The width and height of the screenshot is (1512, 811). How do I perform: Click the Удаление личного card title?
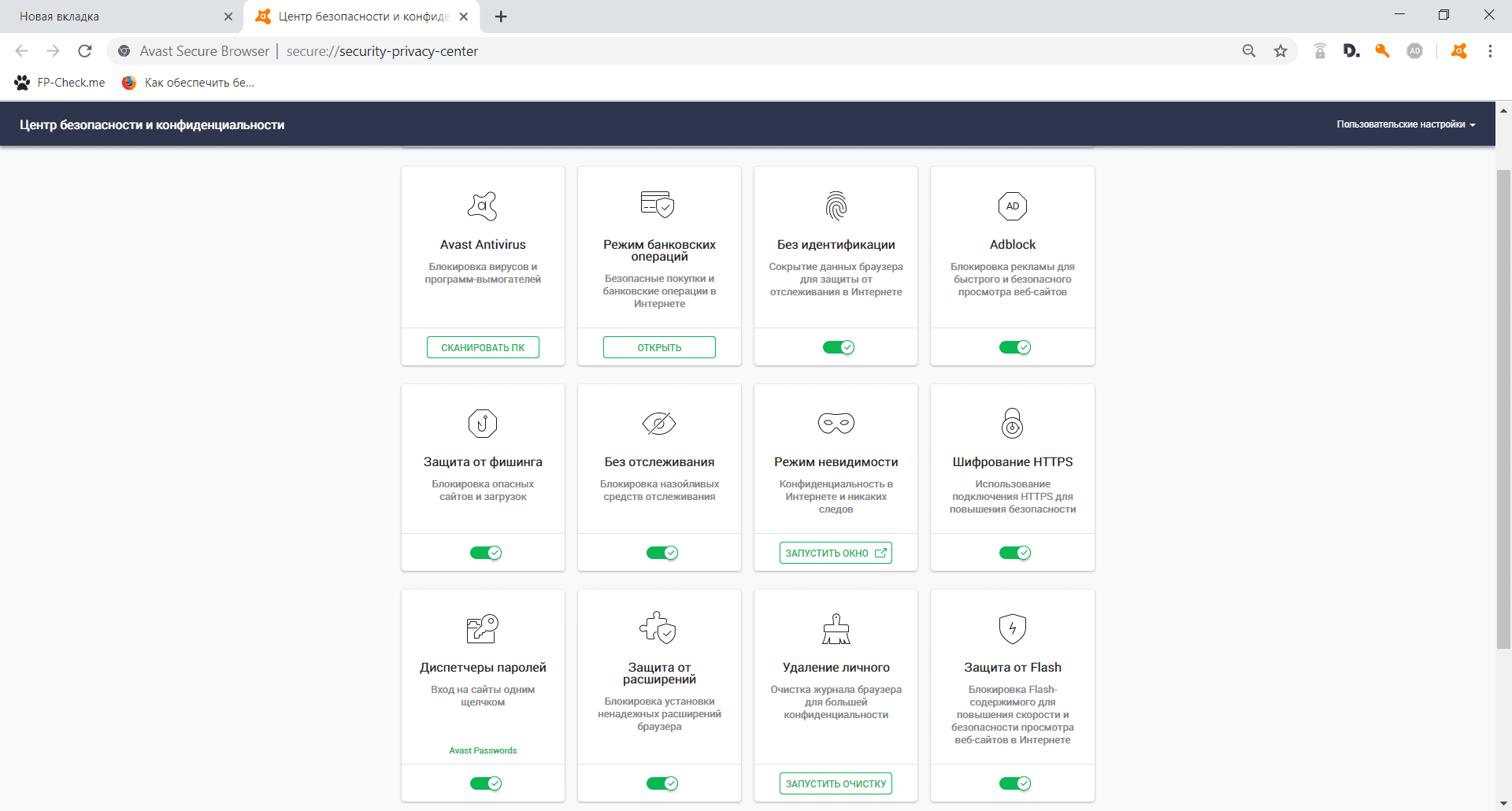pos(836,668)
